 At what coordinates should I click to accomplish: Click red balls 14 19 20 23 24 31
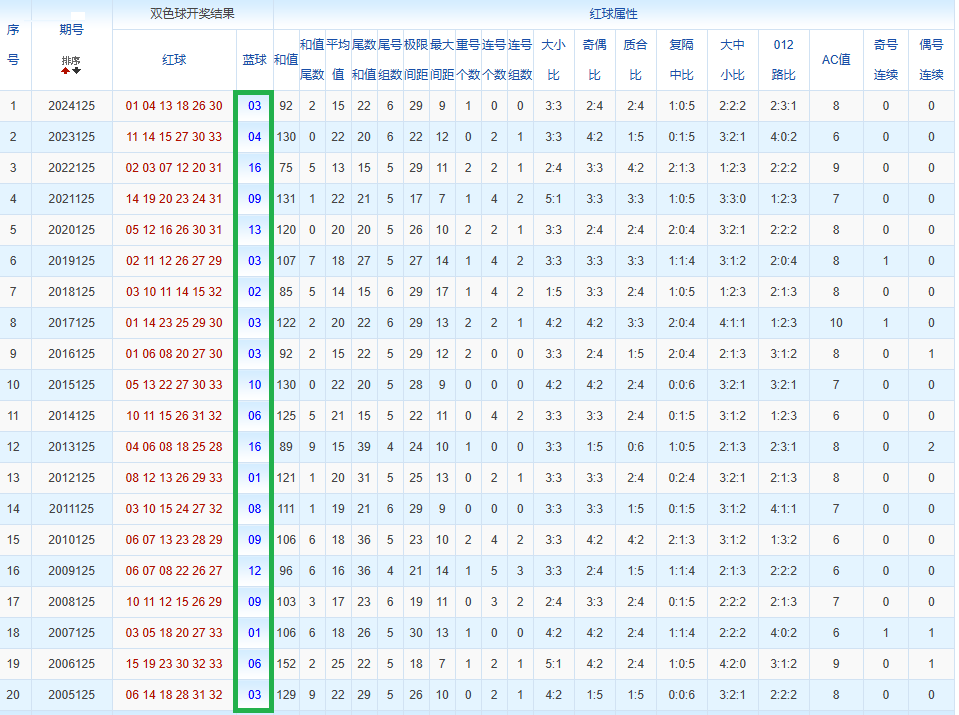pyautogui.click(x=174, y=199)
